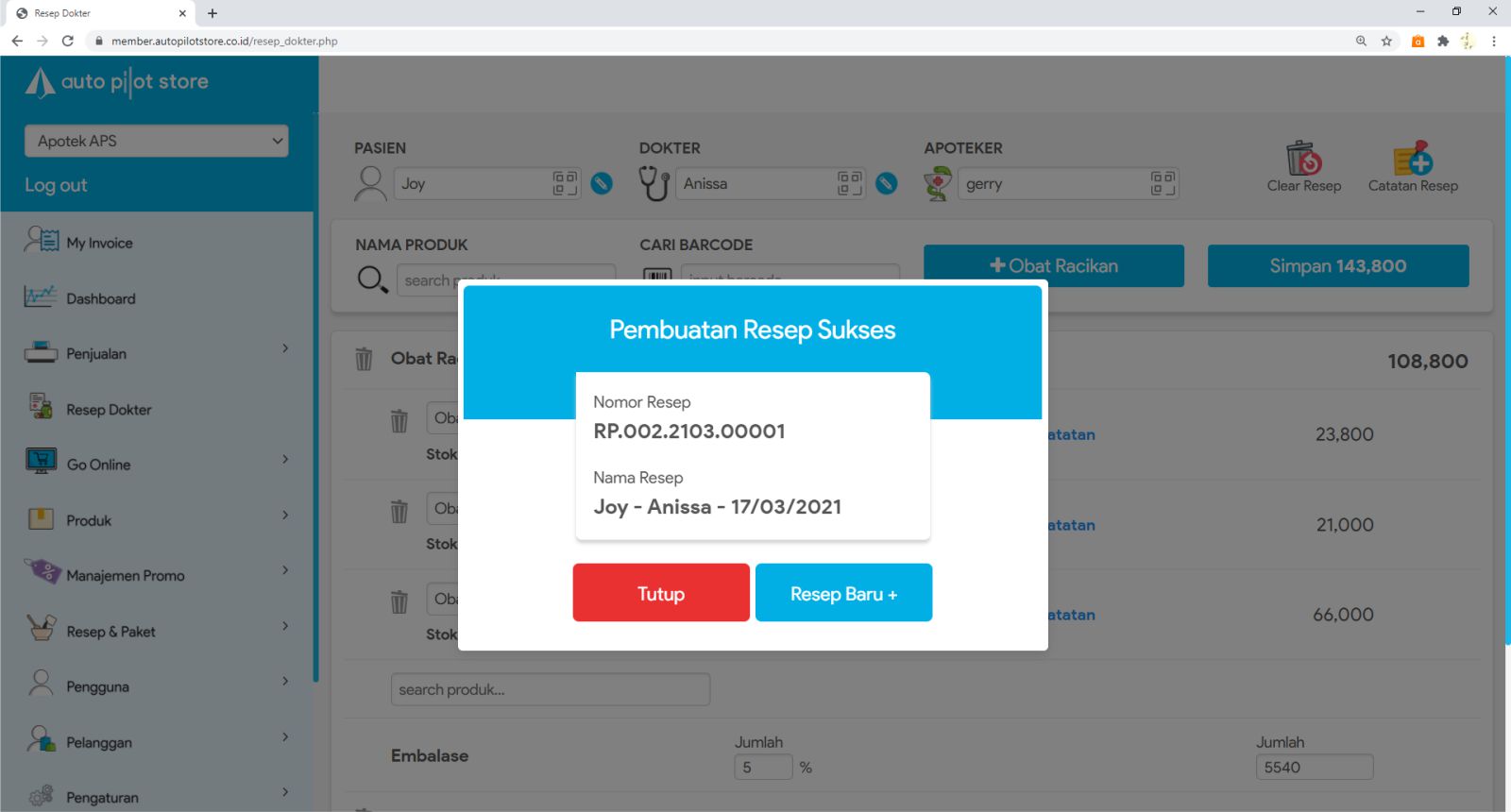1511x812 pixels.
Task: Create a new recipe with Resep Baru +
Action: (843, 593)
